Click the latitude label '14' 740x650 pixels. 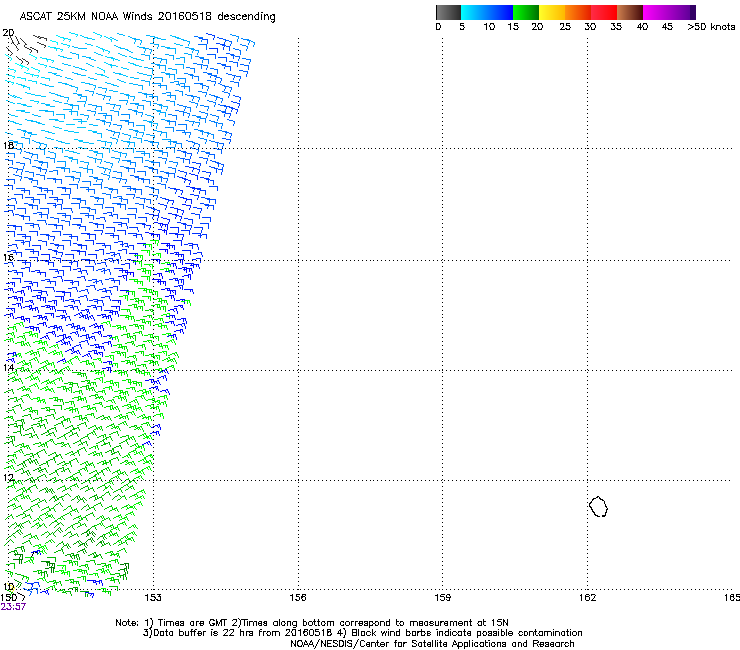point(8,367)
